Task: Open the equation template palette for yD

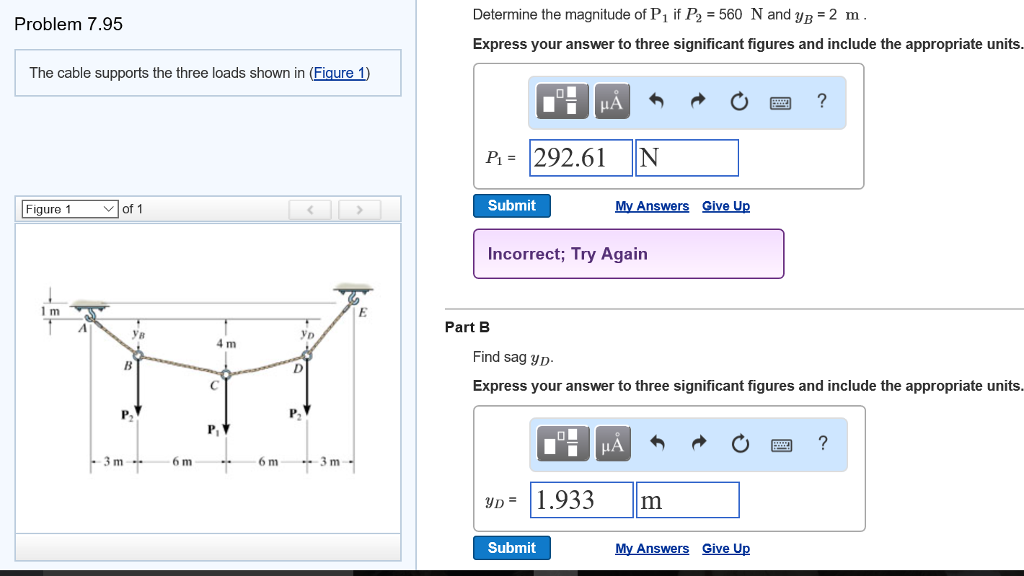Action: tap(561, 443)
